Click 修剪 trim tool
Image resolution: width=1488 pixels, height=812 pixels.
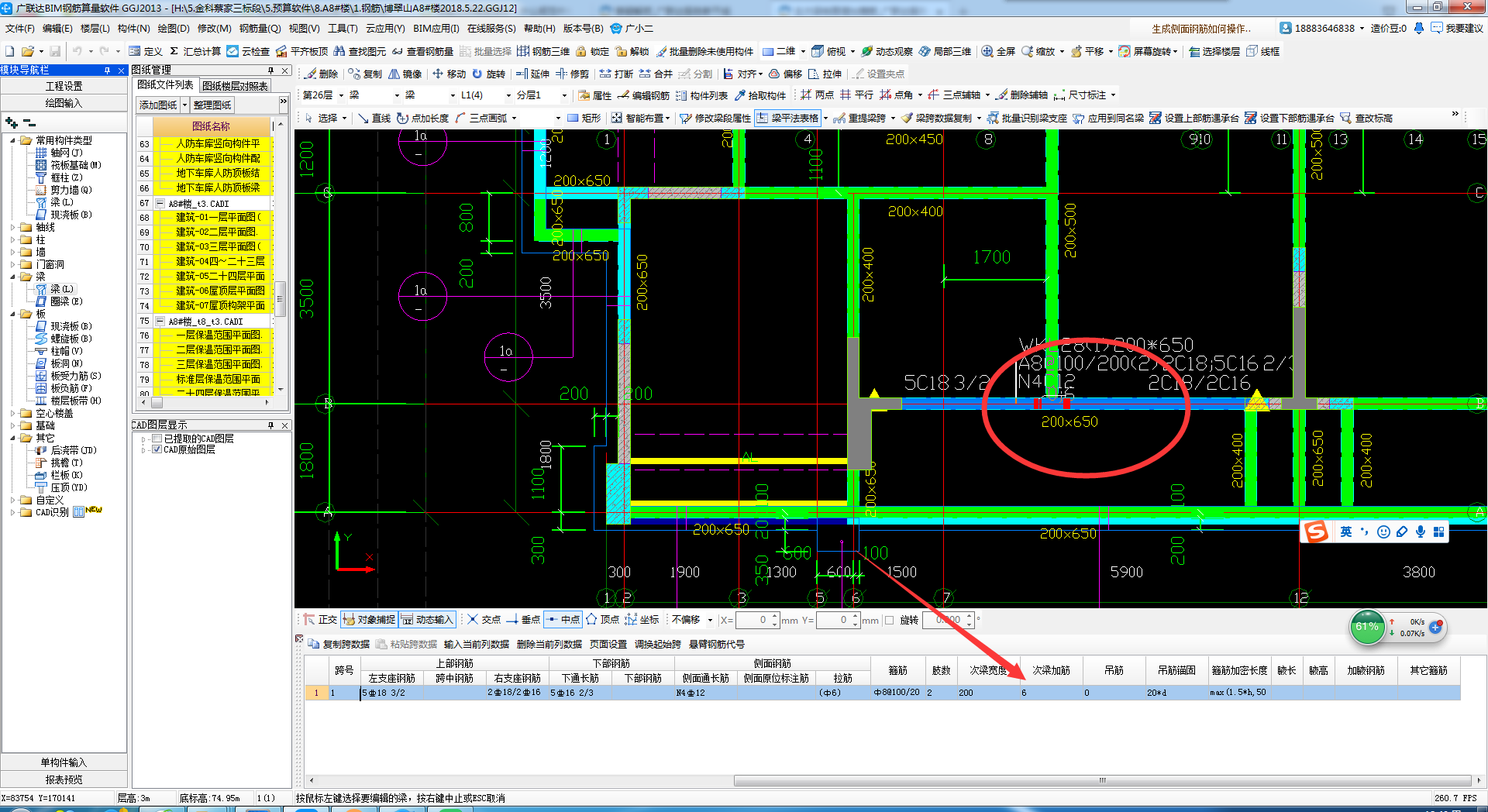pyautogui.click(x=572, y=74)
